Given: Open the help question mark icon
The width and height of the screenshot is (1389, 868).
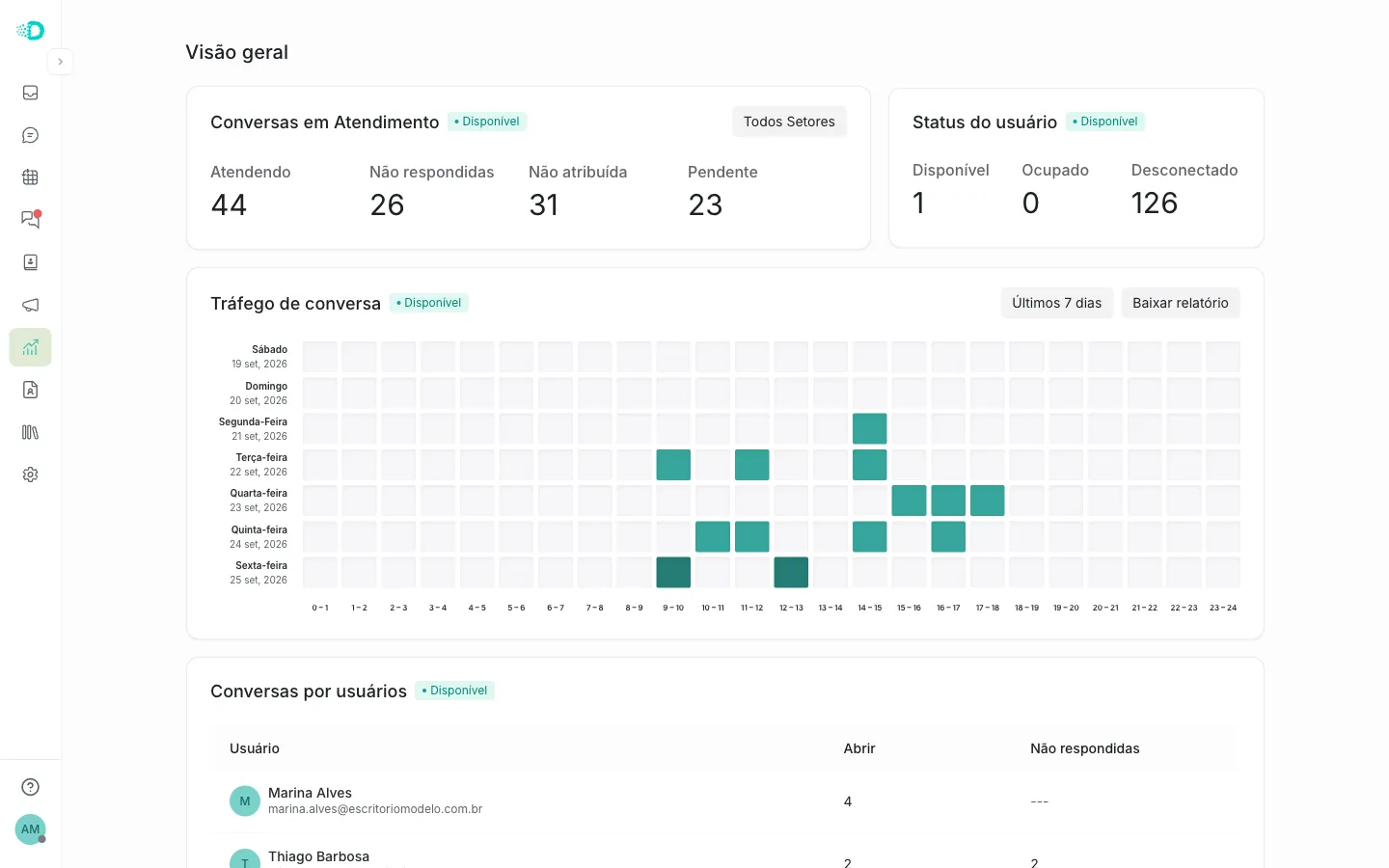Looking at the screenshot, I should pyautogui.click(x=30, y=787).
